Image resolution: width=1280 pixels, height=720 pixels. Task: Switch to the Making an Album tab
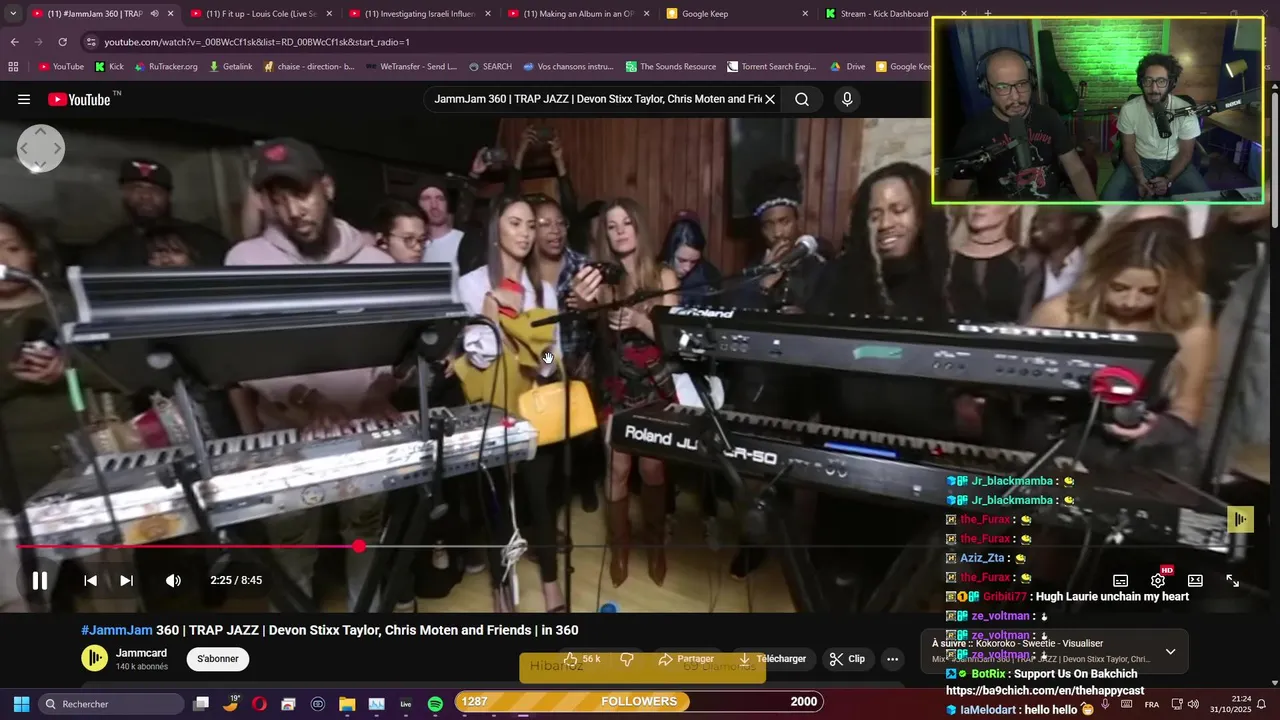pyautogui.click(x=578, y=14)
